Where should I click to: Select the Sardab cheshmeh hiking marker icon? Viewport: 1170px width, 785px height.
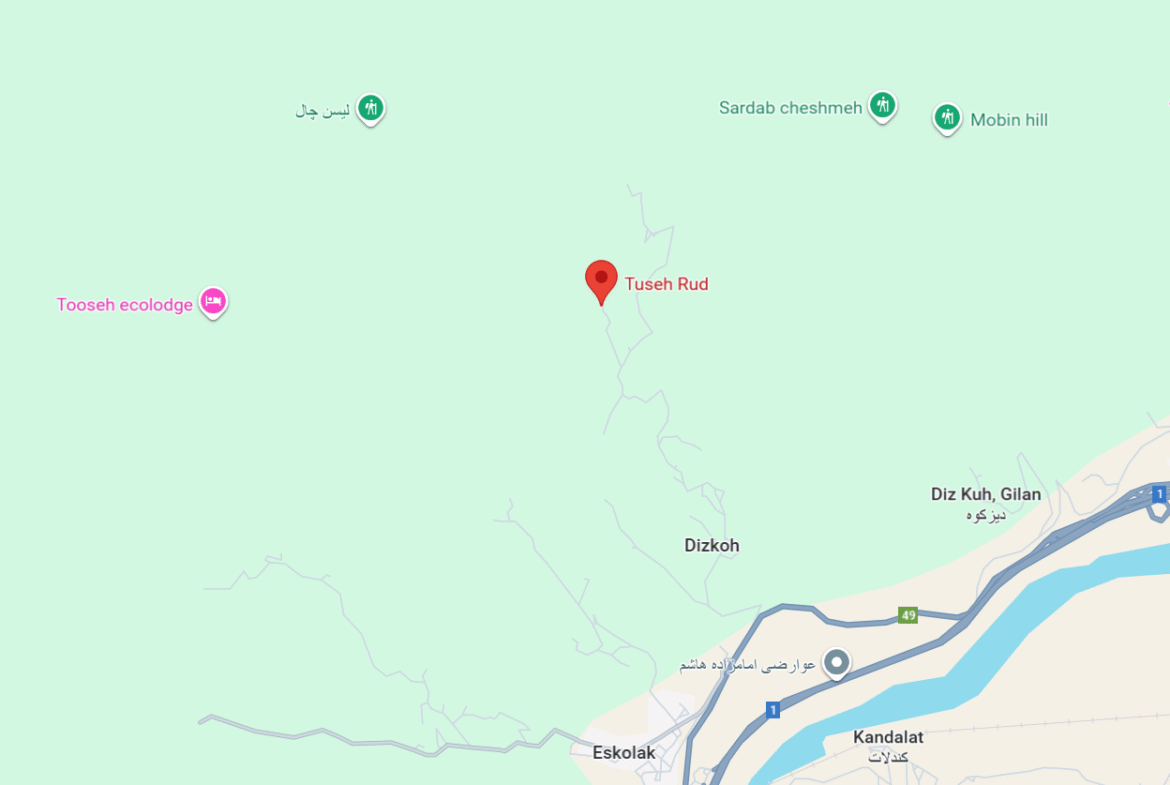tap(882, 106)
